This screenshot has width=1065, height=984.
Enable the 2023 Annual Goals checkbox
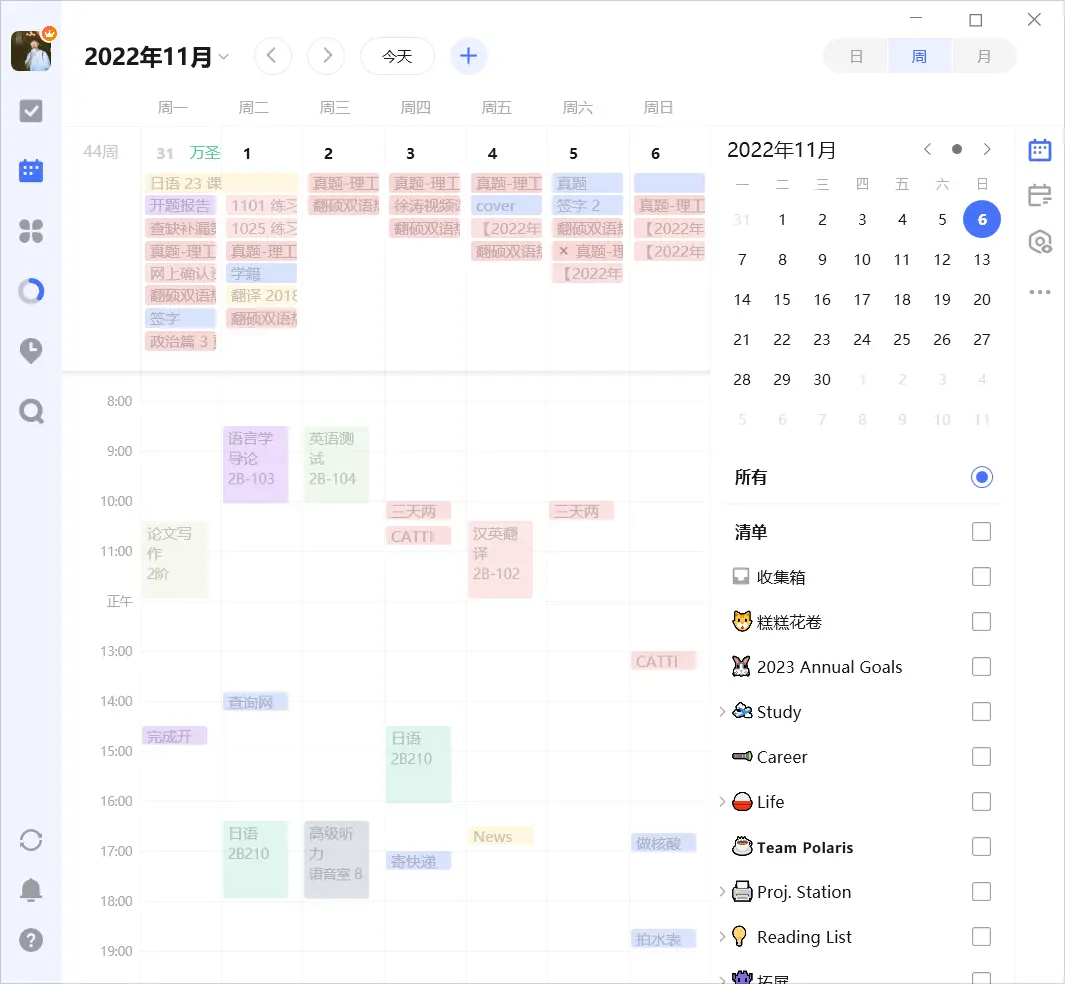tap(981, 667)
